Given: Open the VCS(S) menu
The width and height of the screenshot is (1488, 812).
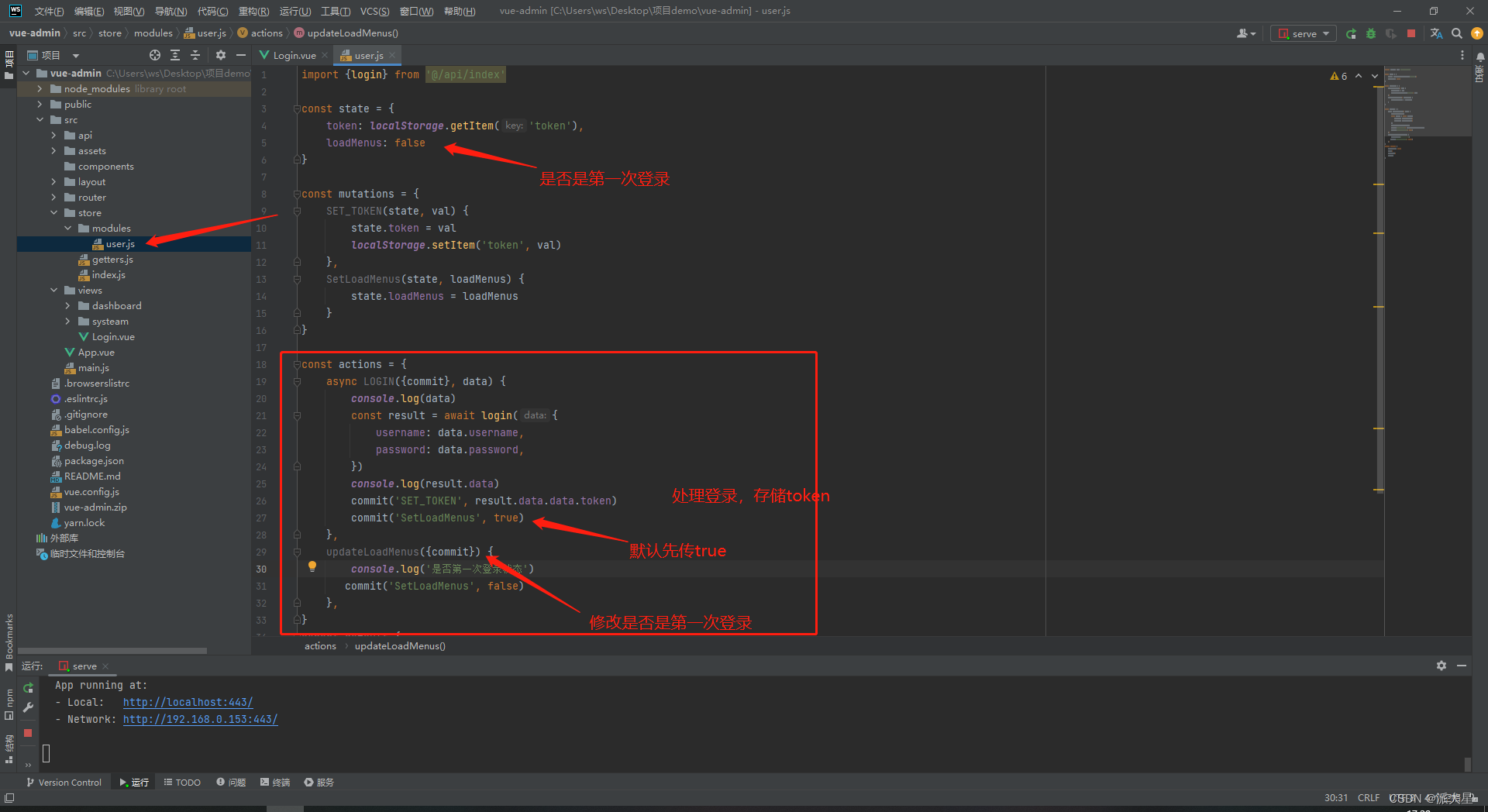Looking at the screenshot, I should click(x=374, y=11).
